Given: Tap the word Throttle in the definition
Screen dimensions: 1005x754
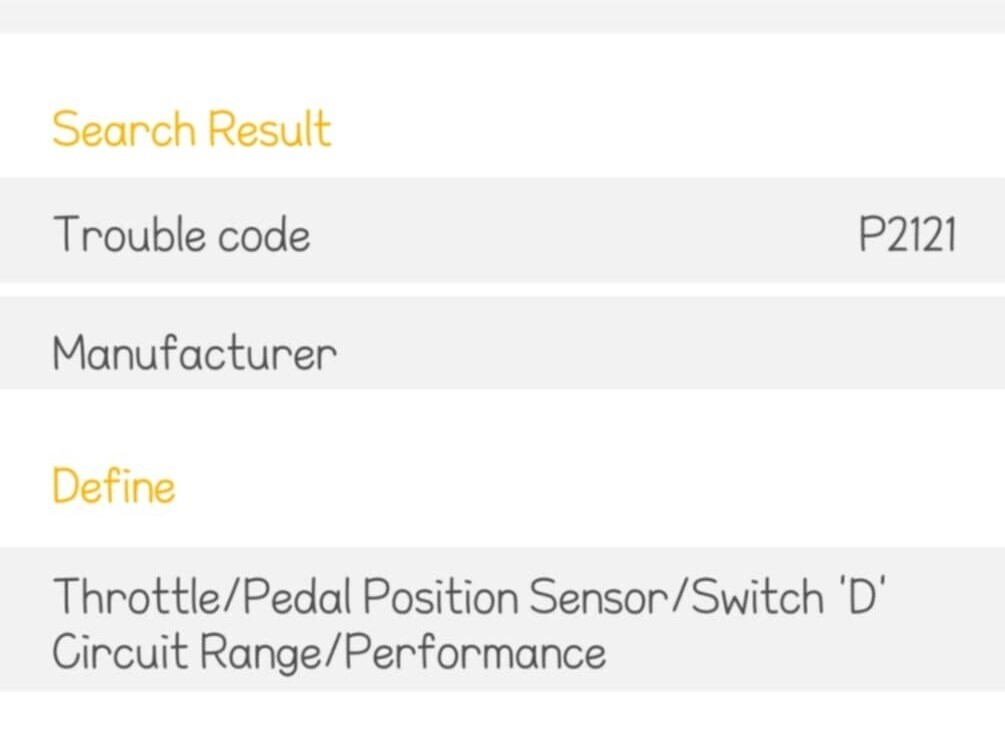Looking at the screenshot, I should pyautogui.click(x=135, y=597).
